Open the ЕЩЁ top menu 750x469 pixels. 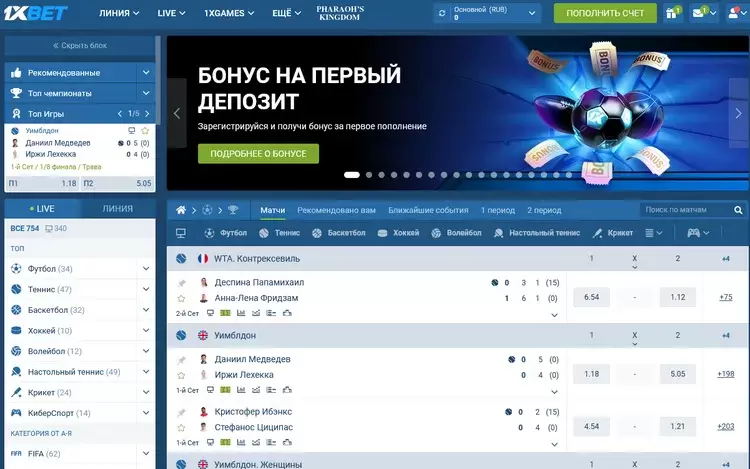pyautogui.click(x=287, y=13)
